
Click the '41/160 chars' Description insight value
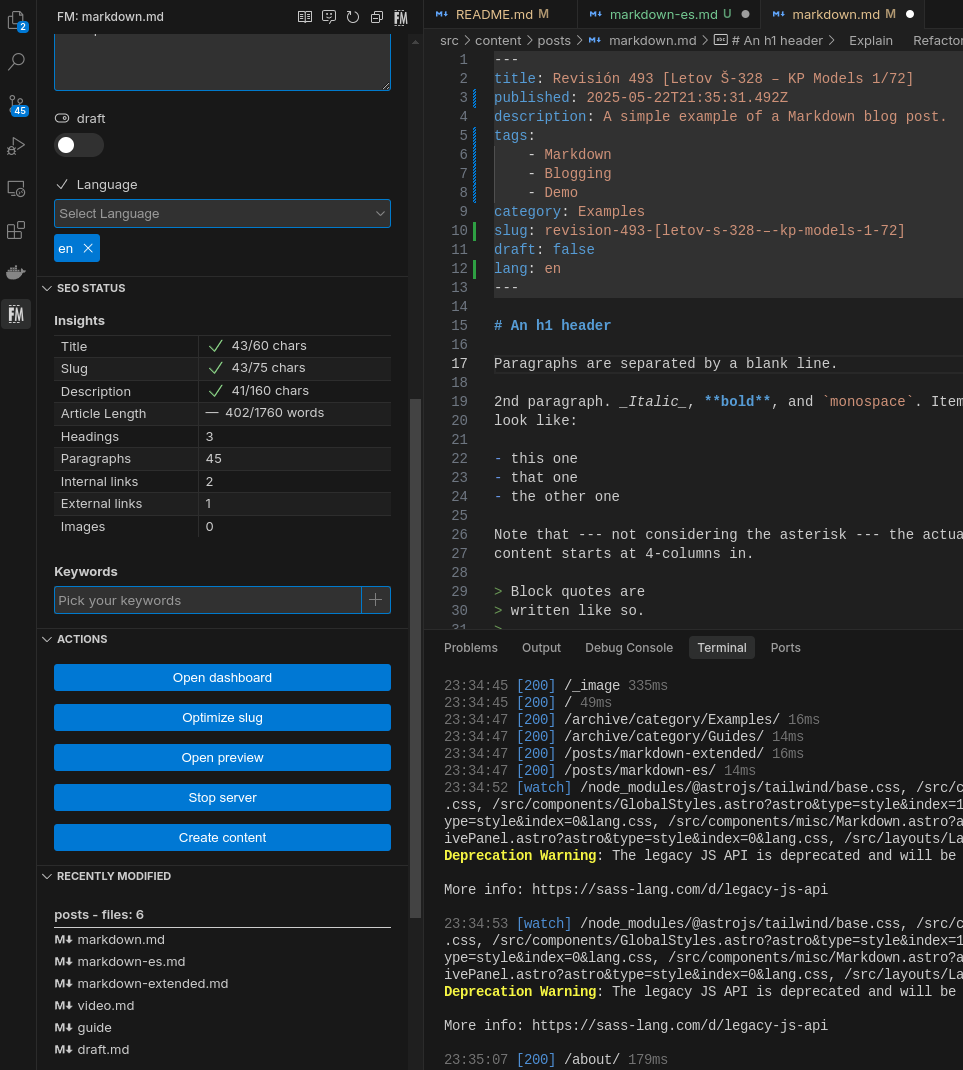(x=270, y=390)
